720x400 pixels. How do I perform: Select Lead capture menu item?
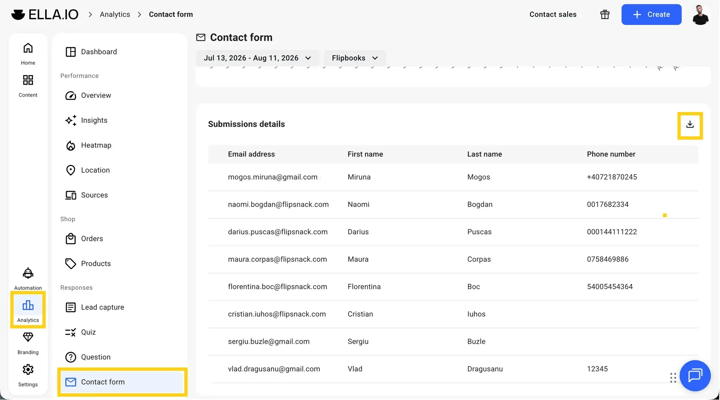[122, 307]
